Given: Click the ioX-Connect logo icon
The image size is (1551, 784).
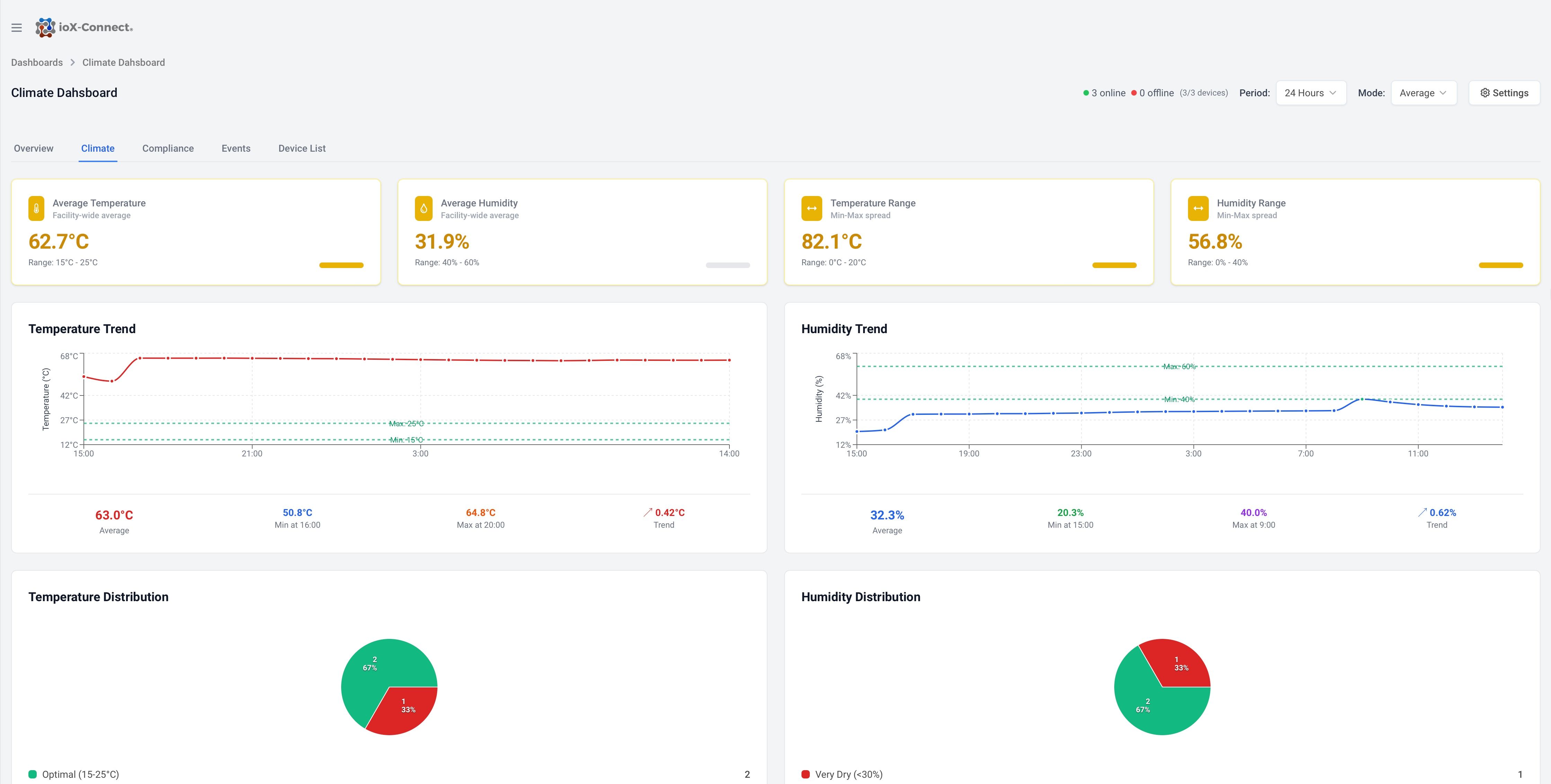Looking at the screenshot, I should coord(45,28).
